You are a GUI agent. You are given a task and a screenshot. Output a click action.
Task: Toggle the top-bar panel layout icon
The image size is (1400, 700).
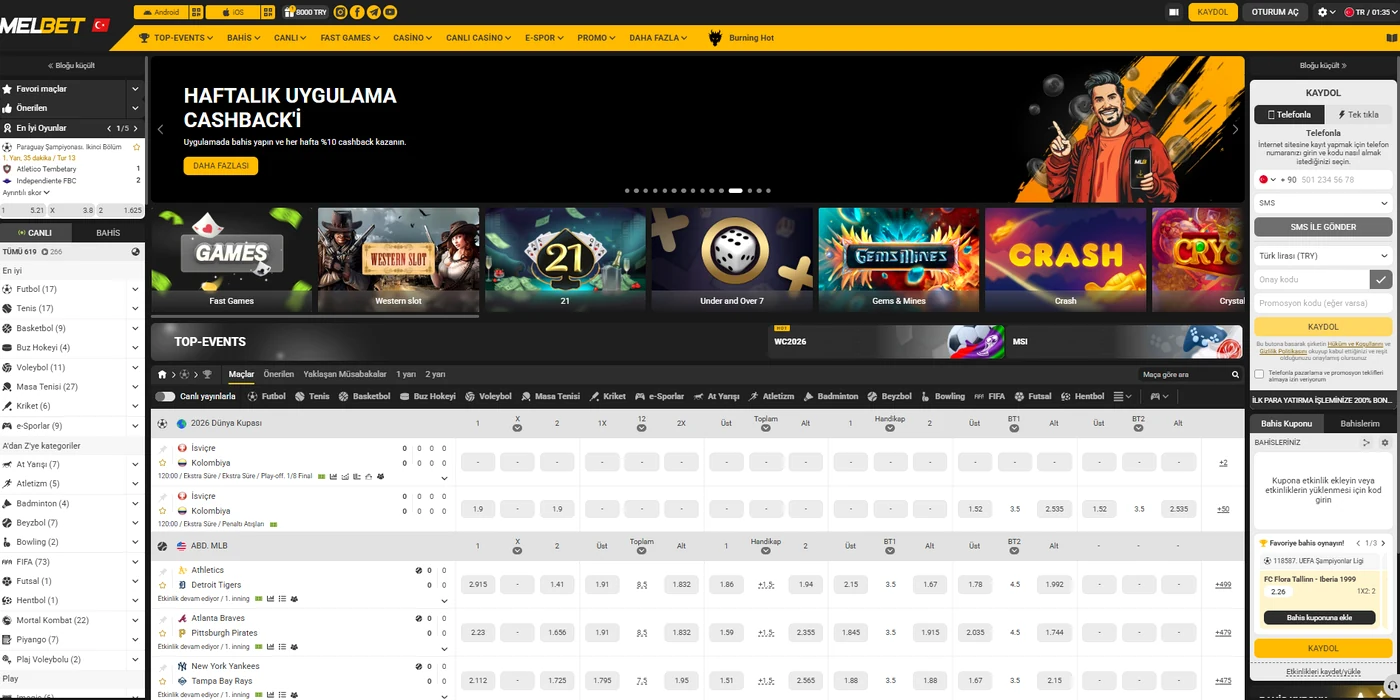[x=1174, y=12]
